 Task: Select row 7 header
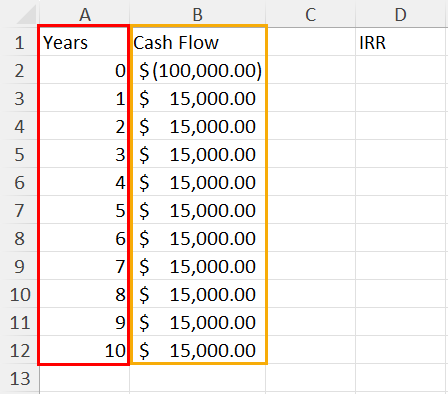click(x=20, y=210)
